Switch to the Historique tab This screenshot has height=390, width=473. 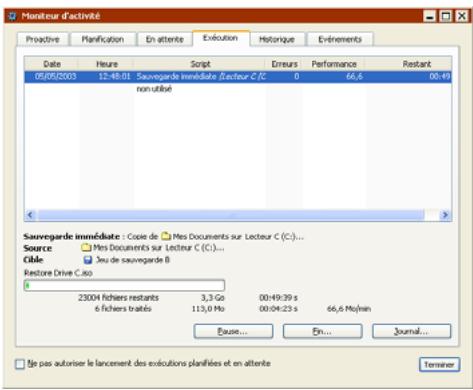pos(277,39)
